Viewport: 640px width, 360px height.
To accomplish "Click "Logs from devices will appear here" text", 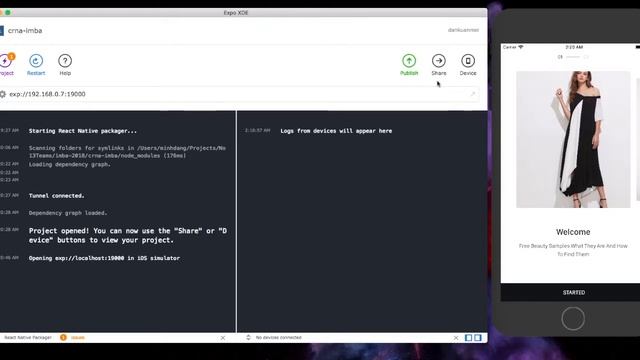I will (x=336, y=131).
